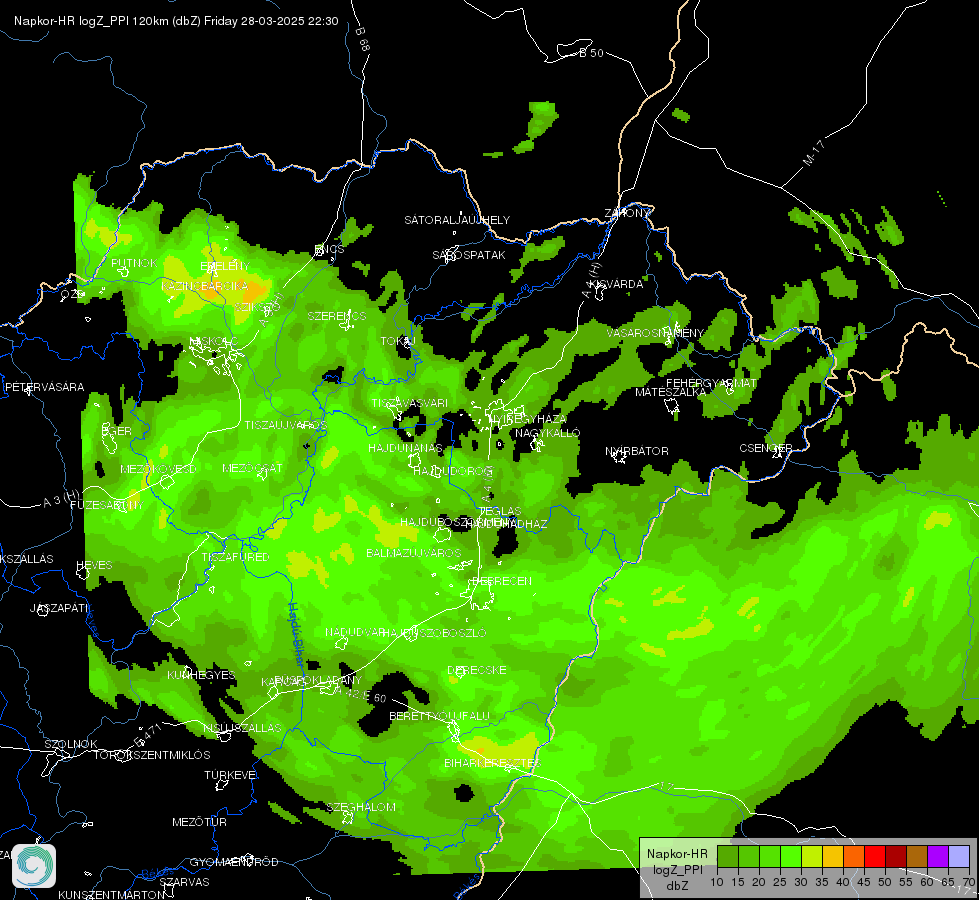Click the HAJDUNANAS city label

pyautogui.click(x=405, y=448)
